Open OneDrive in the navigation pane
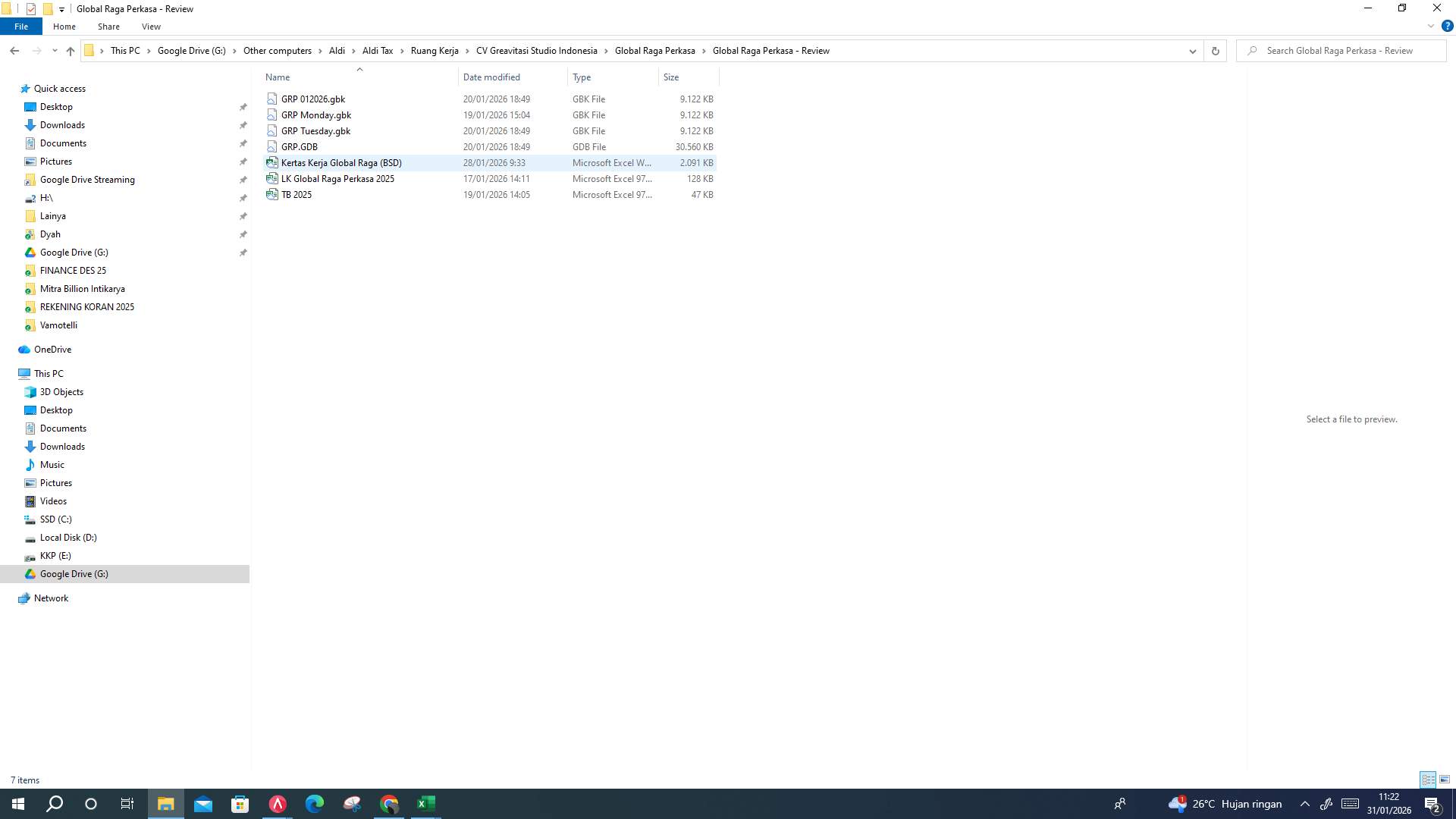This screenshot has height=819, width=1456. click(x=52, y=349)
